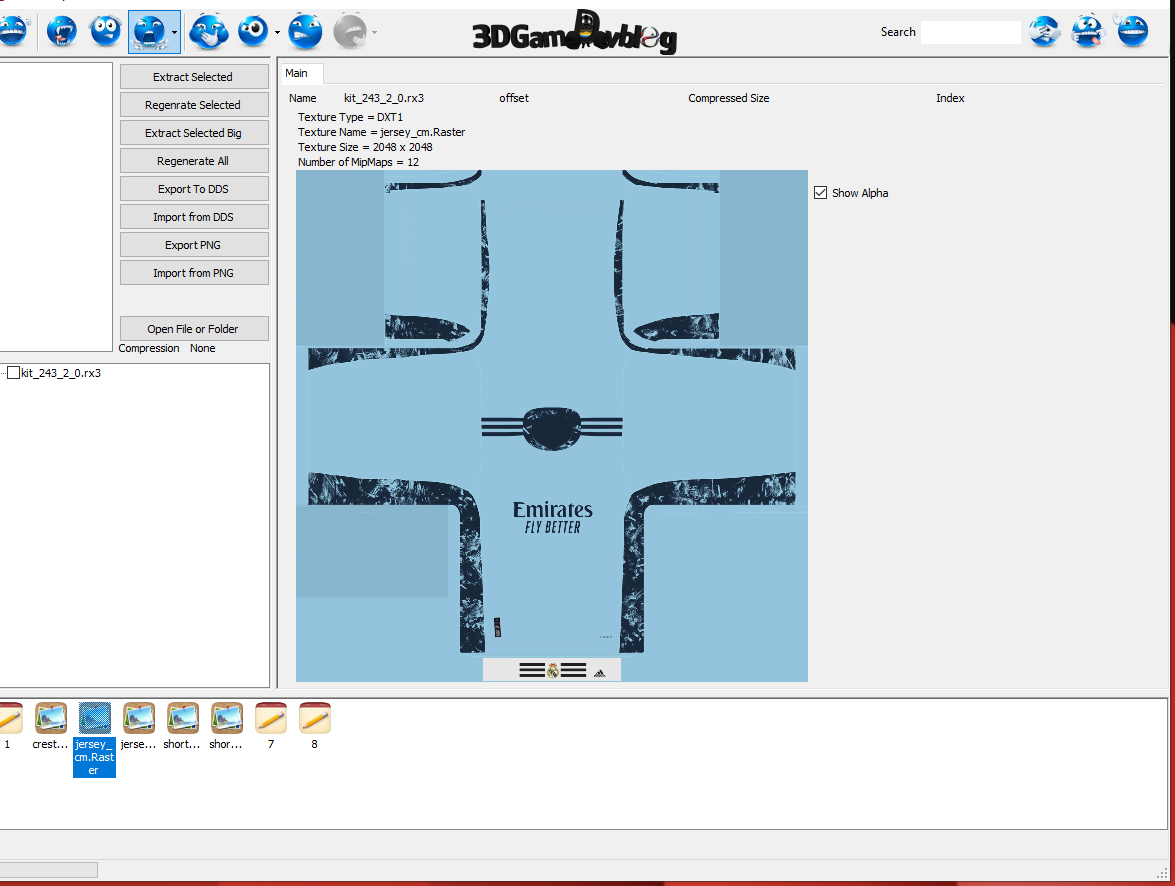This screenshot has height=886, width=1175.
Task: Focus the Search text box
Action: pyautogui.click(x=970, y=32)
